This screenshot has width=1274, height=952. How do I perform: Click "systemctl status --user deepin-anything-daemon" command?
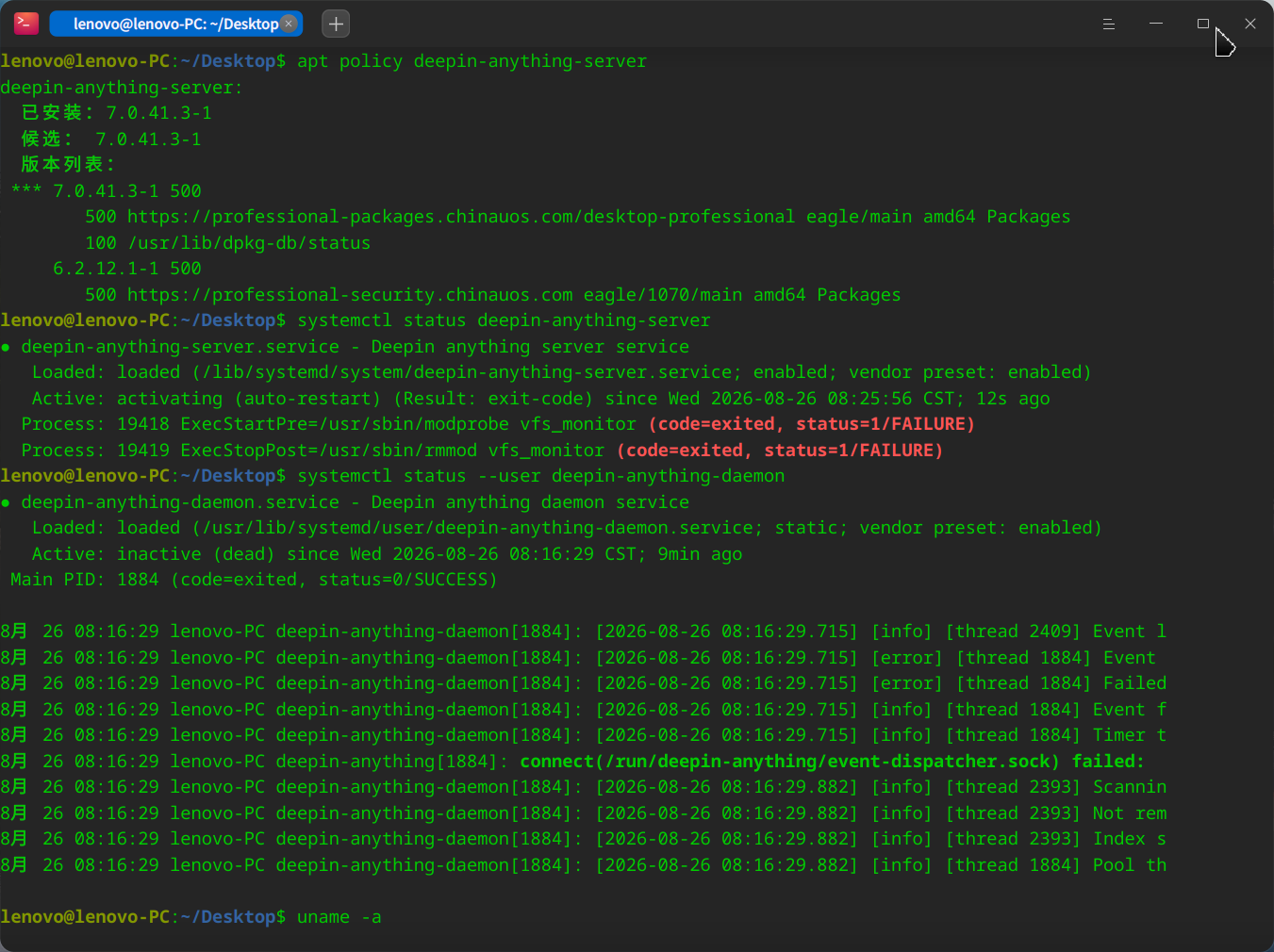pyautogui.click(x=540, y=476)
